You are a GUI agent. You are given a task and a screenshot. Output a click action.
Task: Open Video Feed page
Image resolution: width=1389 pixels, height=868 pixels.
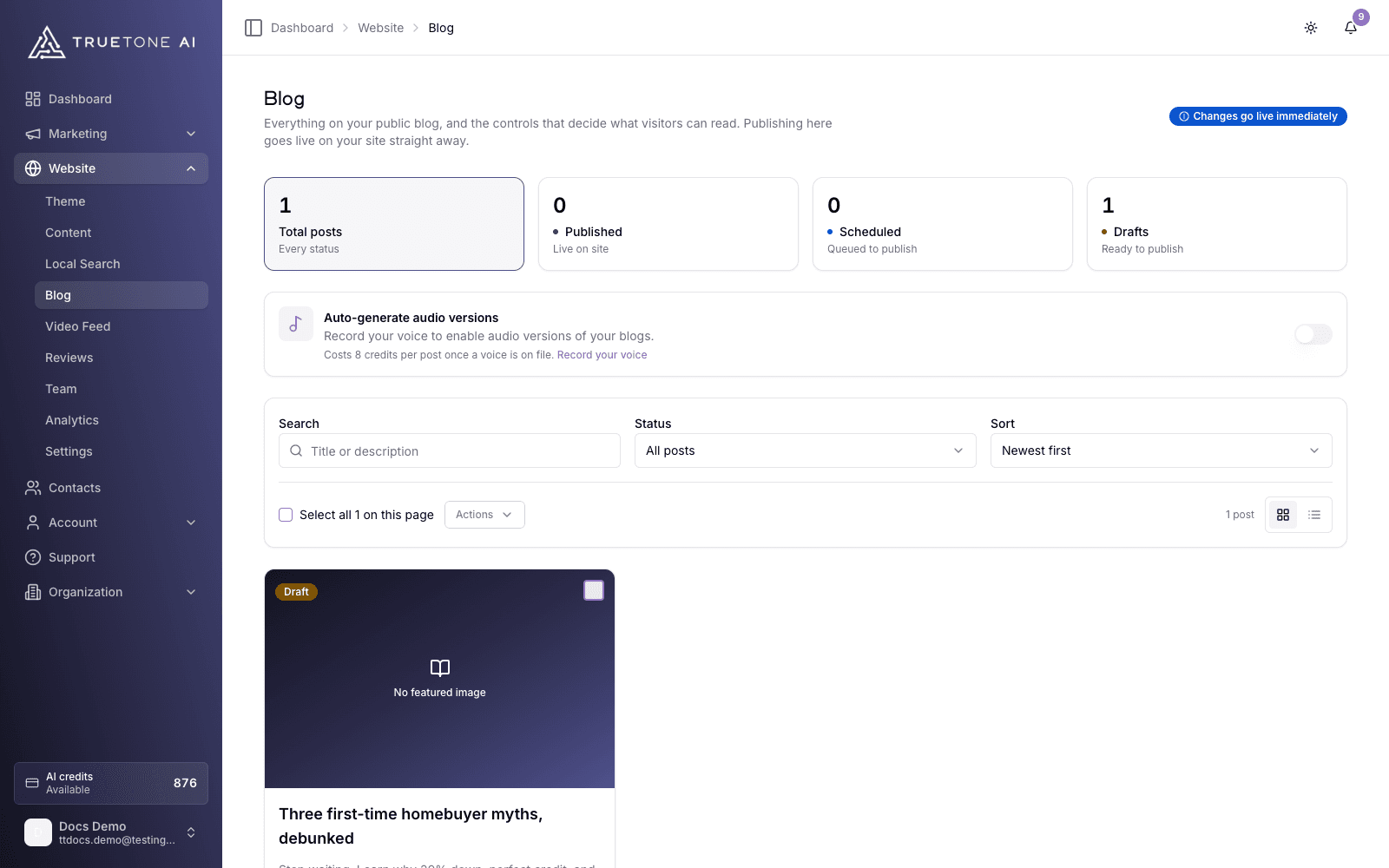point(122,326)
